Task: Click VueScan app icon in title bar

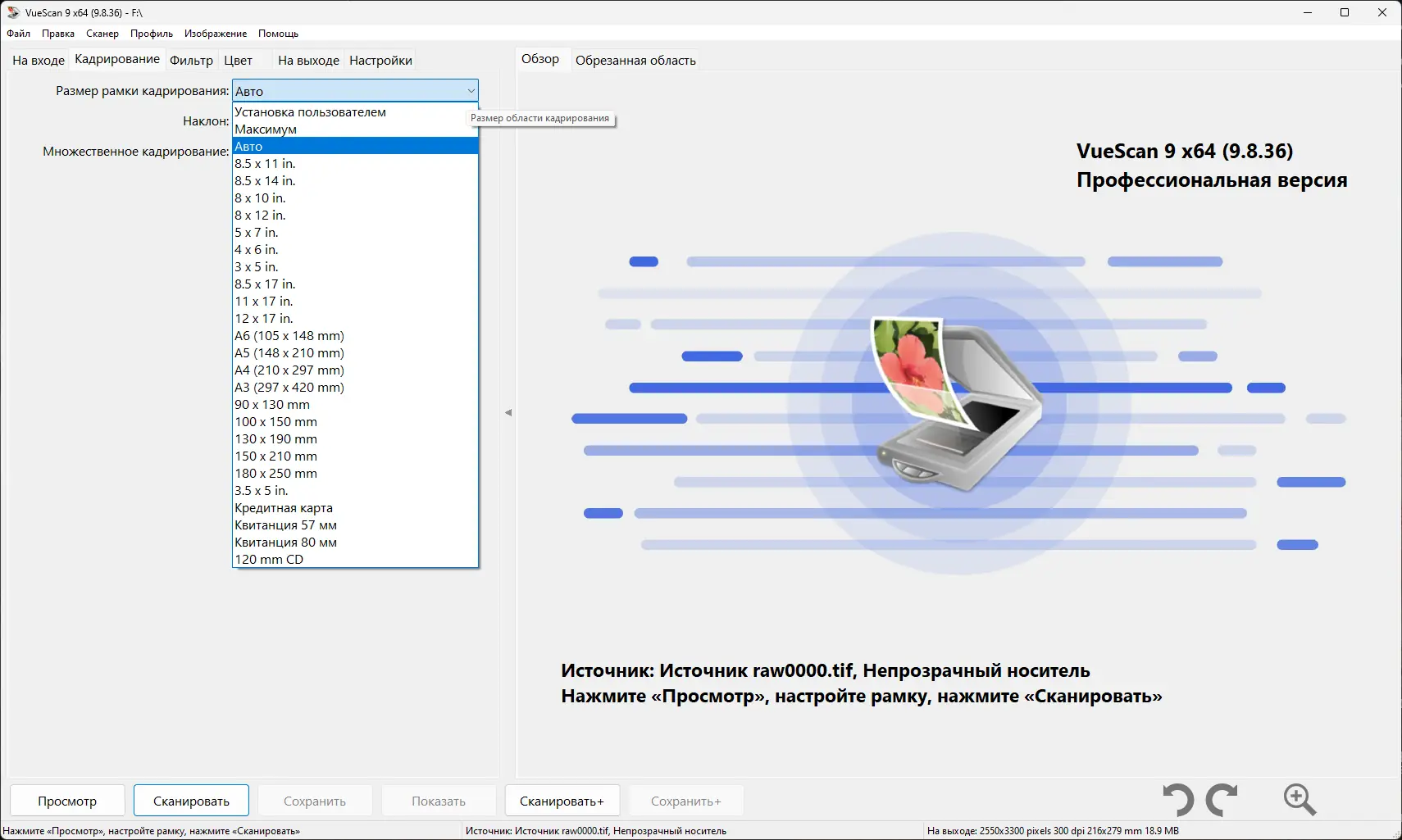Action: pos(13,12)
